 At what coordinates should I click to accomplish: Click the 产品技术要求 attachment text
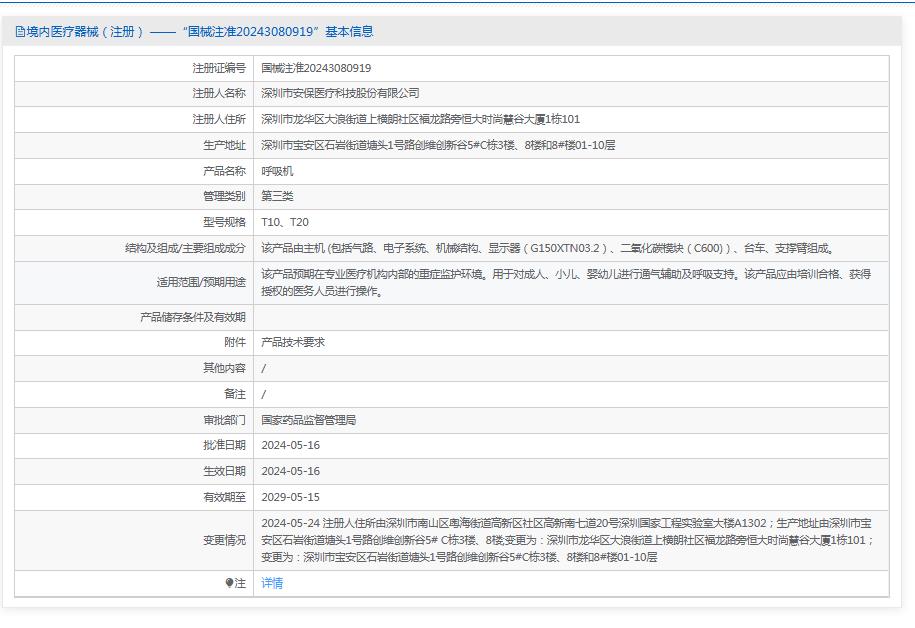tap(293, 342)
